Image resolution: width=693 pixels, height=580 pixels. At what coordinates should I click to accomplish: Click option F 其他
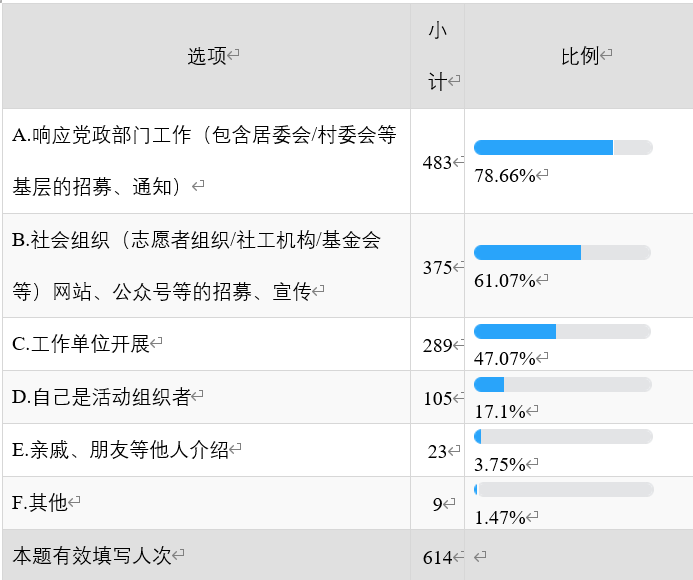40,503
